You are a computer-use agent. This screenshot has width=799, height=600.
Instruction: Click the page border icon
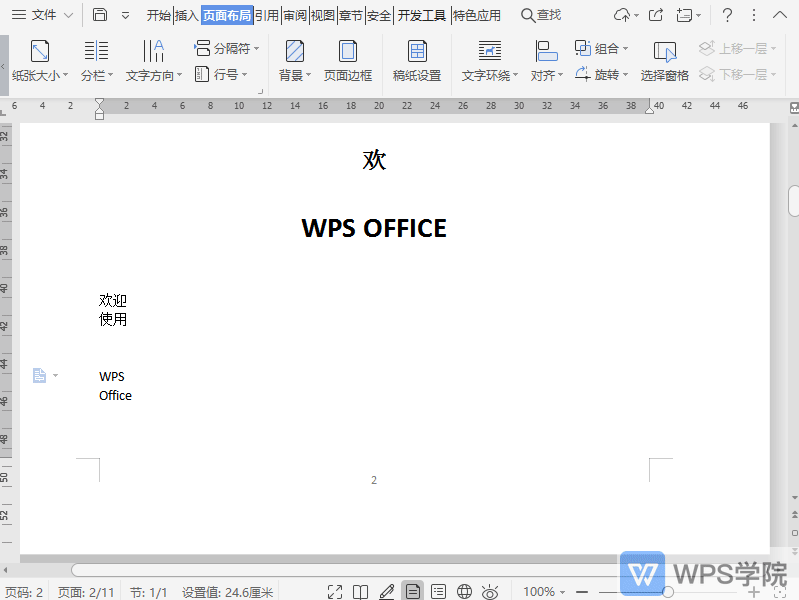tap(347, 61)
